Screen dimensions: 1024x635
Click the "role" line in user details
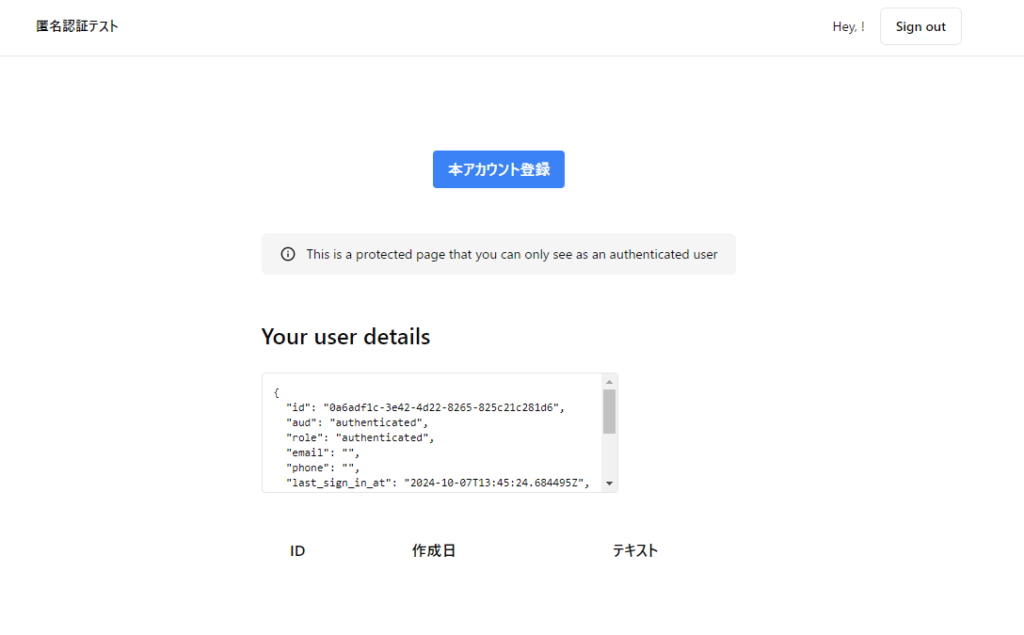[360, 438]
